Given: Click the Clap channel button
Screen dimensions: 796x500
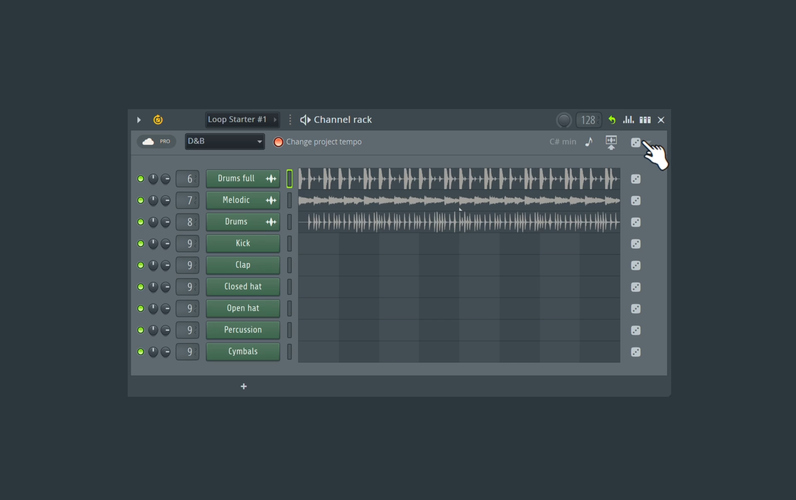Looking at the screenshot, I should [x=243, y=265].
